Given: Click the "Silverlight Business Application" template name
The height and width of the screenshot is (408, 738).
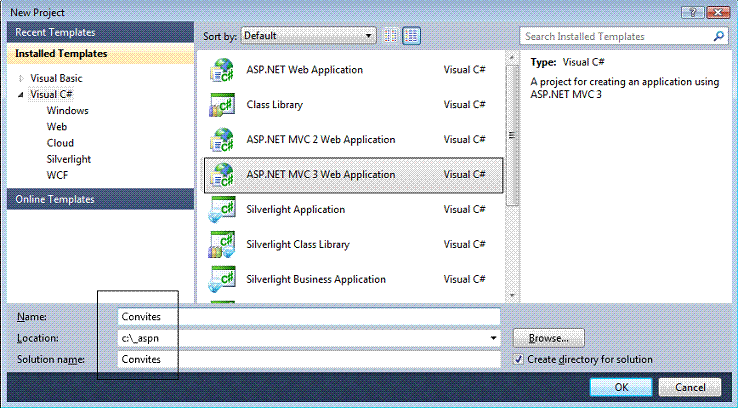Looking at the screenshot, I should tap(316, 280).
